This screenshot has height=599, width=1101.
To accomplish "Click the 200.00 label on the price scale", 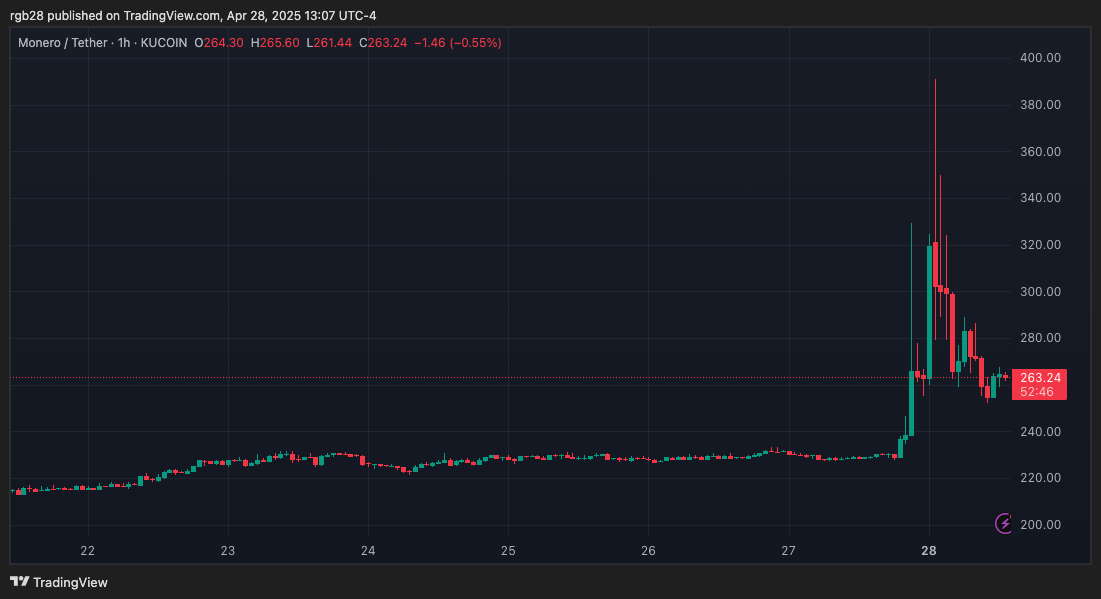I will click(1040, 524).
